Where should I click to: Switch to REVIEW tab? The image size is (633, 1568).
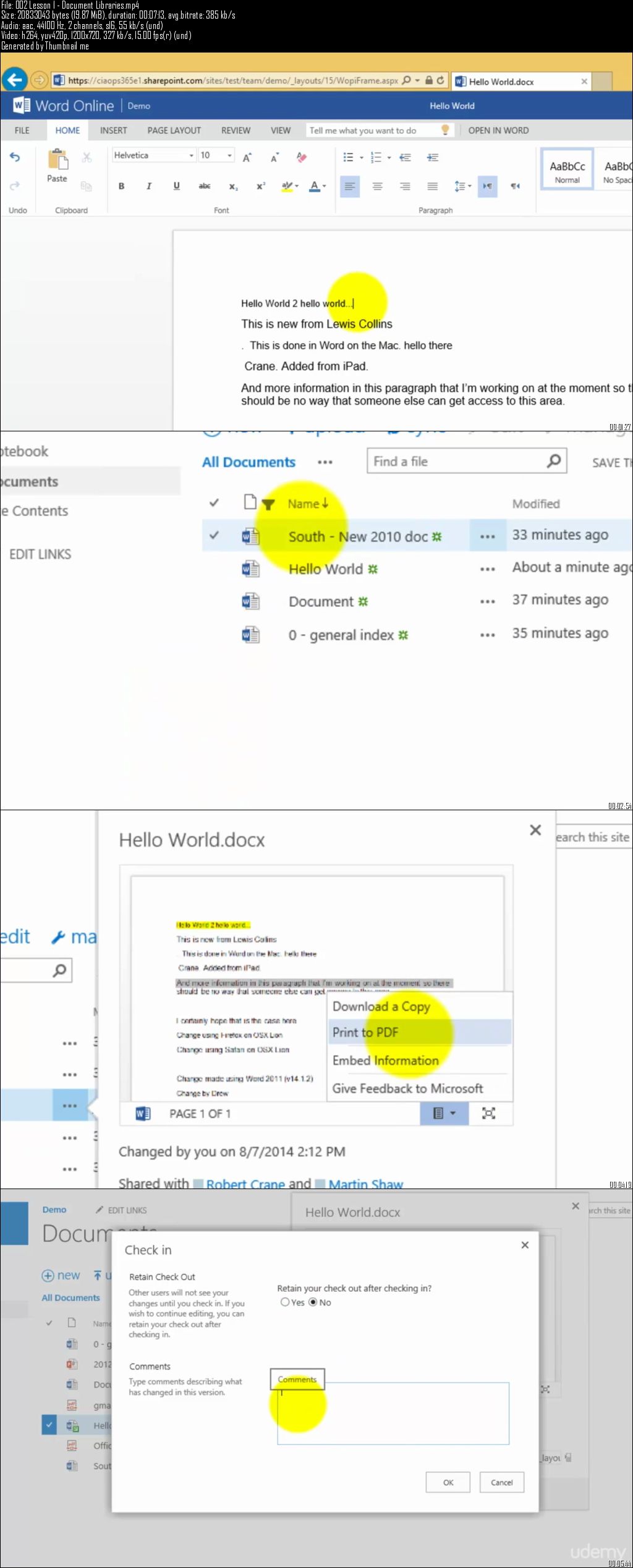pos(236,130)
